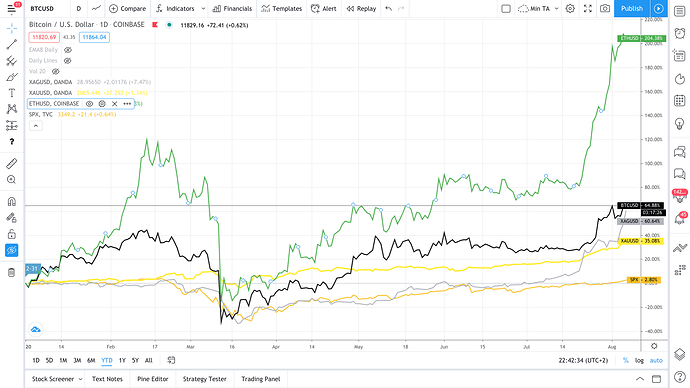Open the question mark help tool

[x=12, y=142]
